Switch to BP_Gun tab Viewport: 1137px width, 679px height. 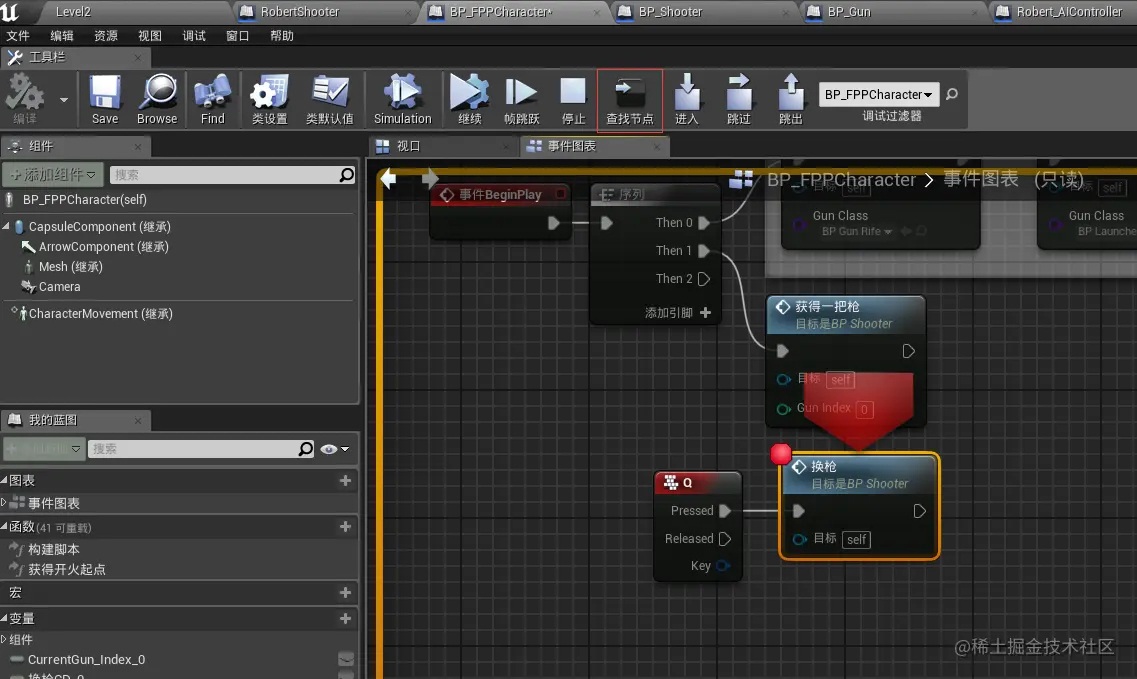point(893,12)
